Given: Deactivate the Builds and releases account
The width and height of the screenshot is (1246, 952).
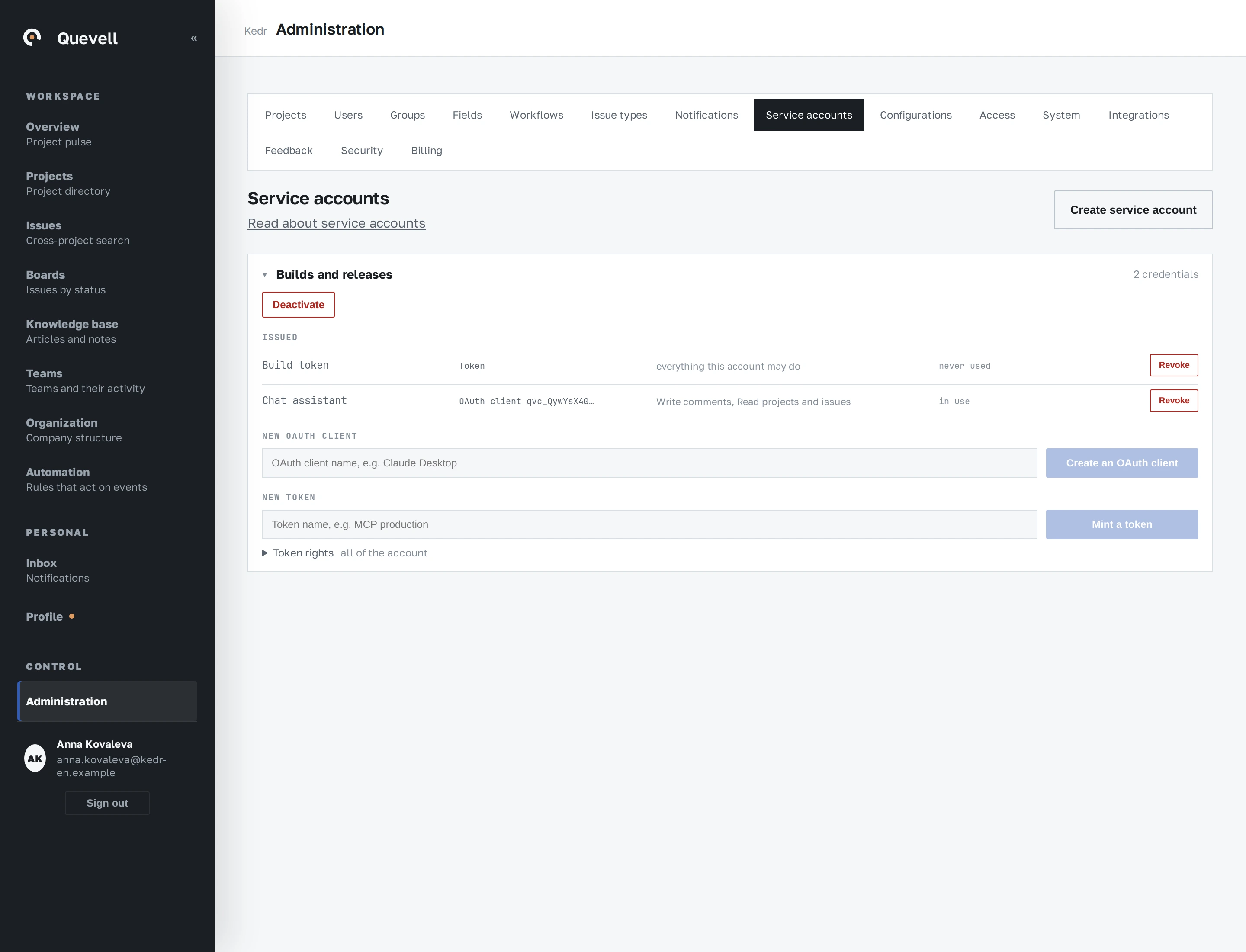Looking at the screenshot, I should (299, 305).
